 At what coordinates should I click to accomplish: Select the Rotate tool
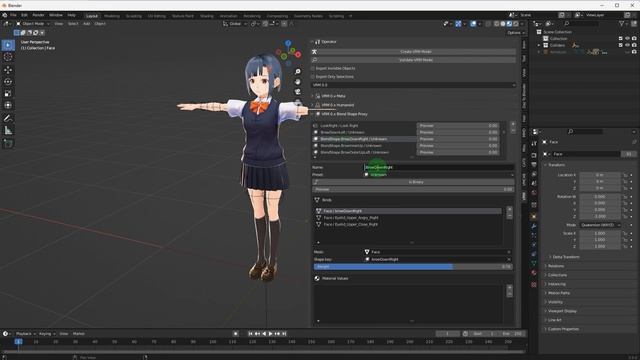(8, 82)
